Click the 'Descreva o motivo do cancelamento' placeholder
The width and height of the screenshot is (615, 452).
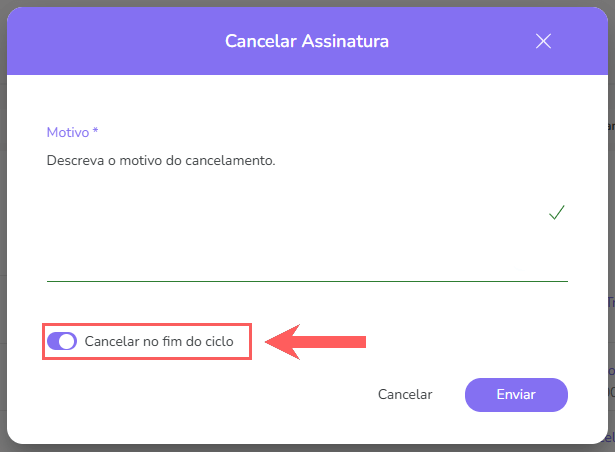point(160,160)
